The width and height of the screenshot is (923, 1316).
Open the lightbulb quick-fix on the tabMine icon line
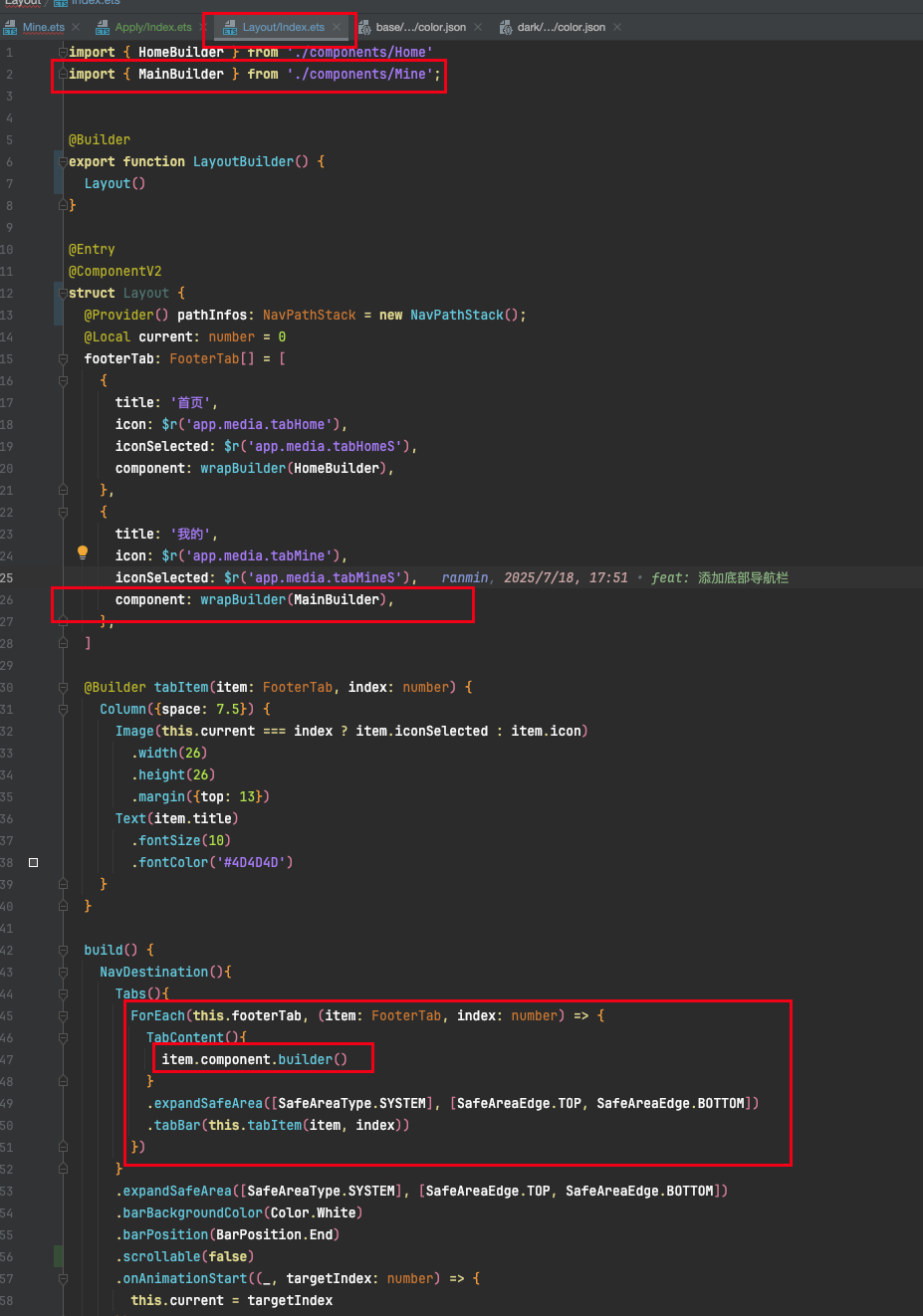pyautogui.click(x=83, y=552)
